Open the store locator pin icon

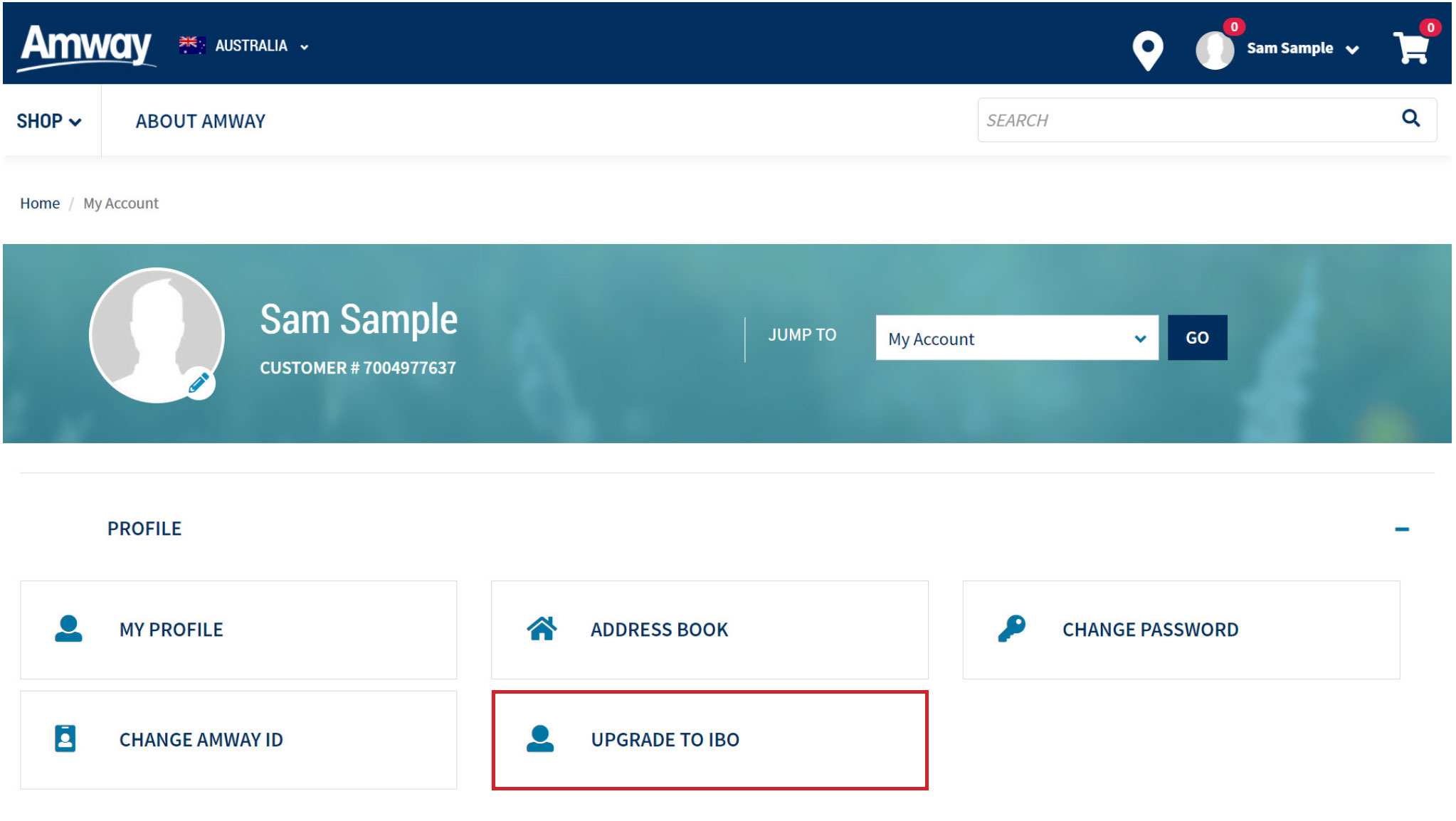1147,51
